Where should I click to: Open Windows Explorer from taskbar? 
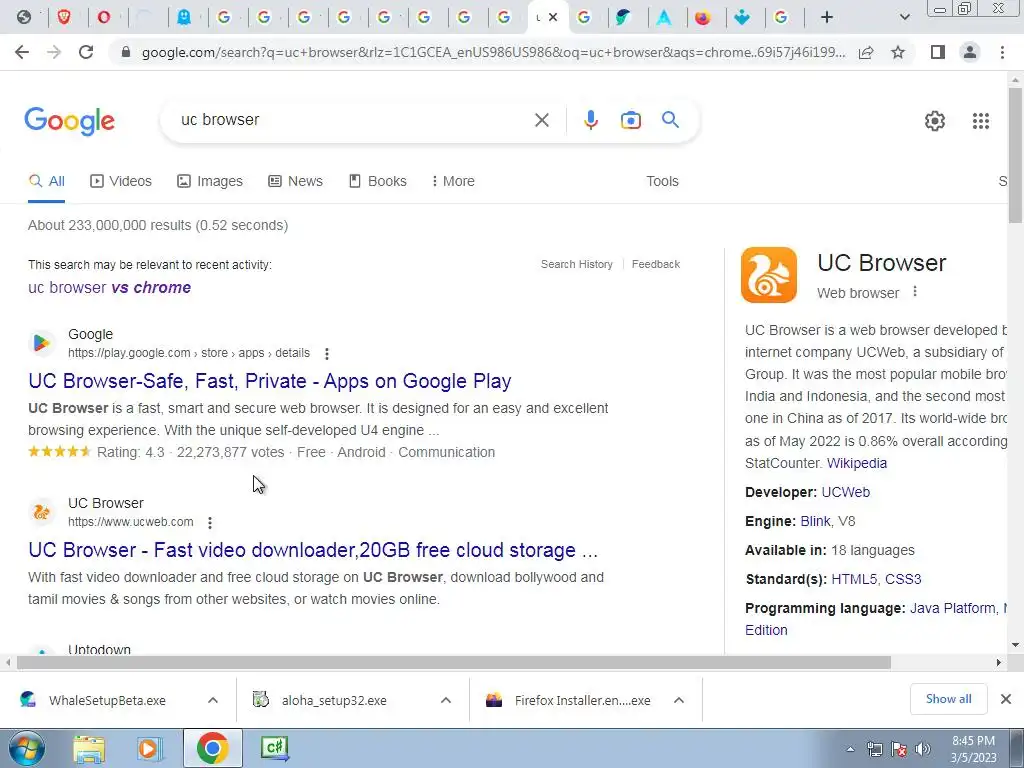coord(89,748)
